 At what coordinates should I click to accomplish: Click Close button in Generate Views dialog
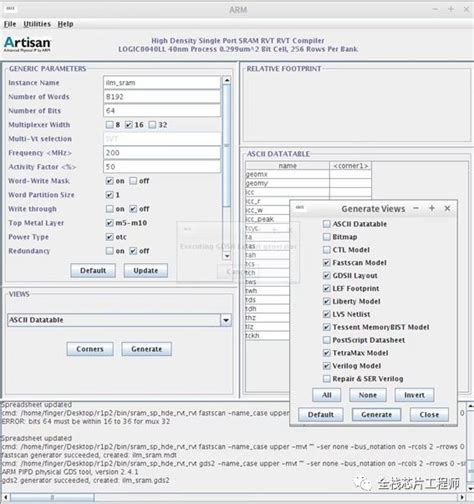[429, 415]
